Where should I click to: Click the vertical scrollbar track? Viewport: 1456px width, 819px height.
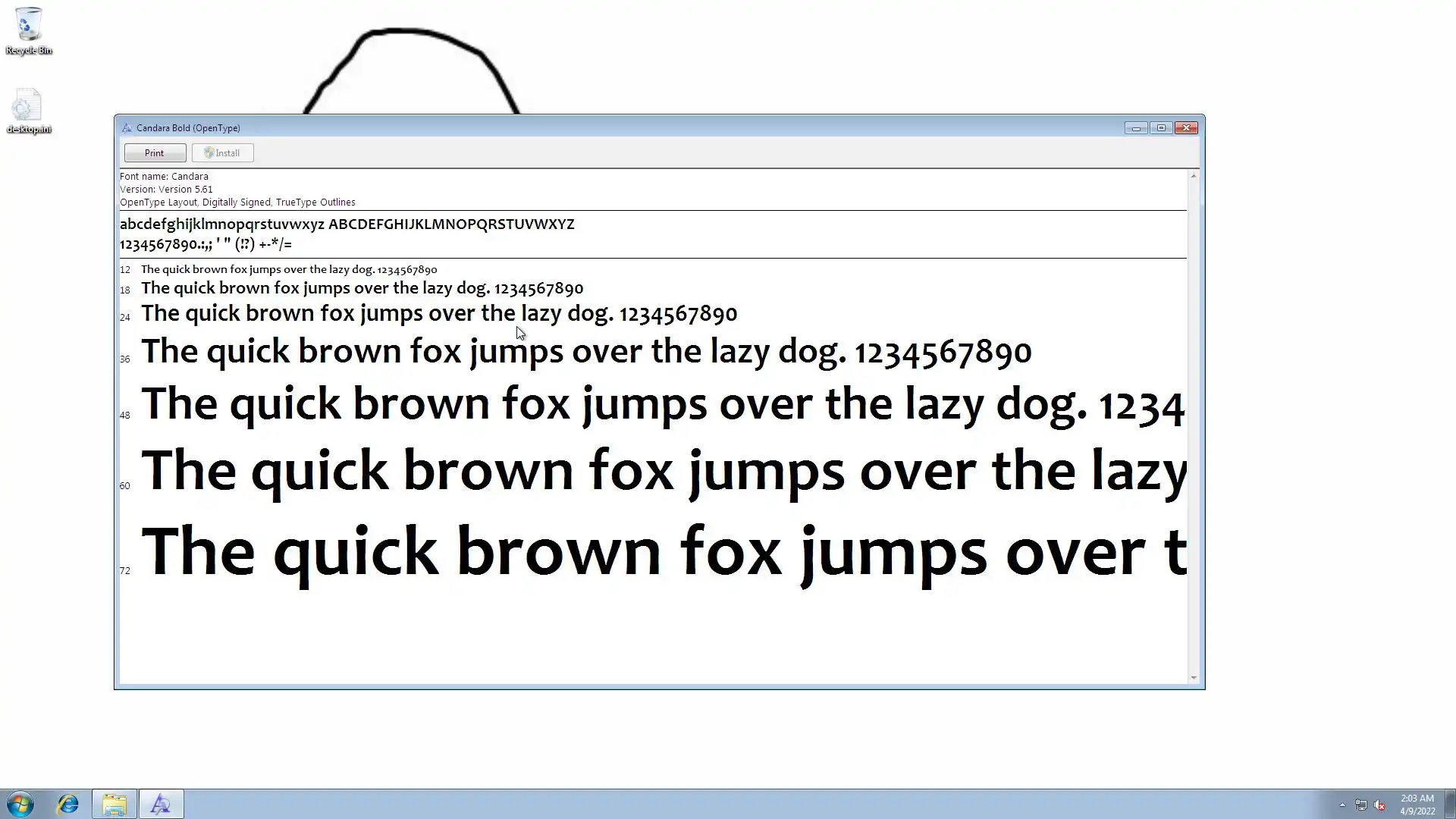click(1194, 425)
